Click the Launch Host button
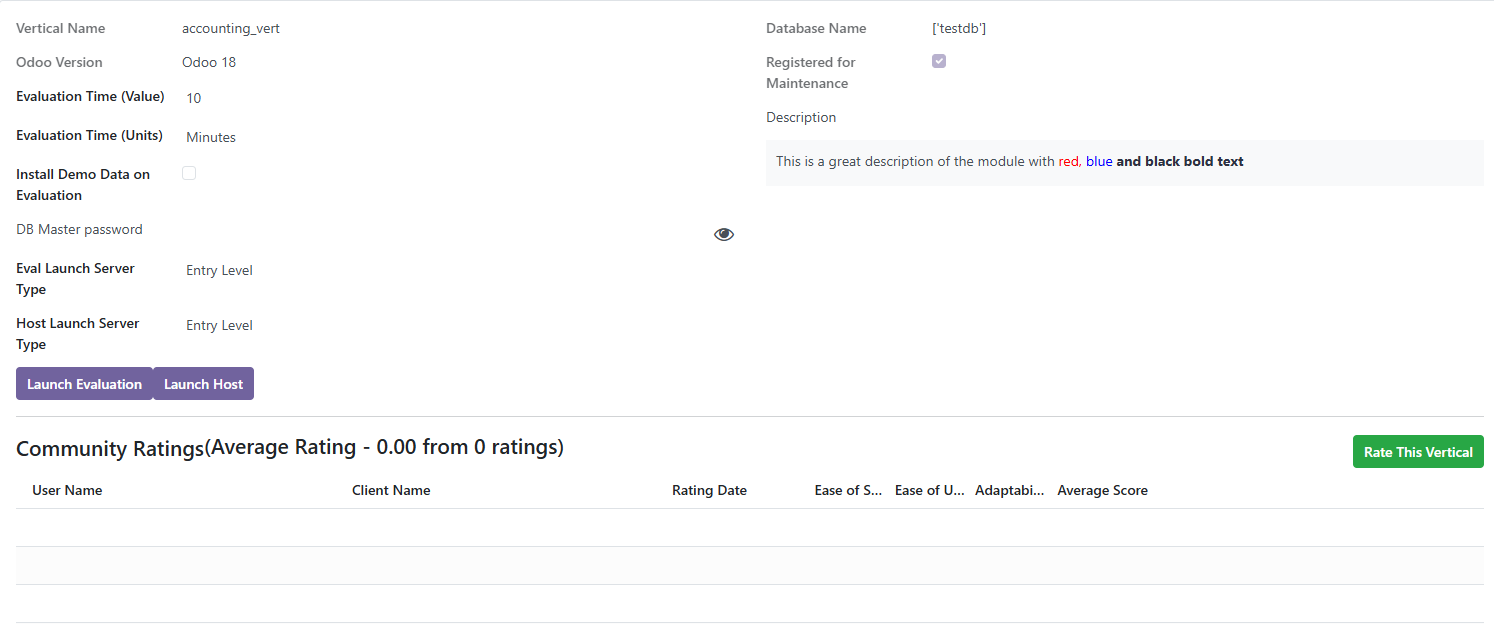 tap(204, 384)
